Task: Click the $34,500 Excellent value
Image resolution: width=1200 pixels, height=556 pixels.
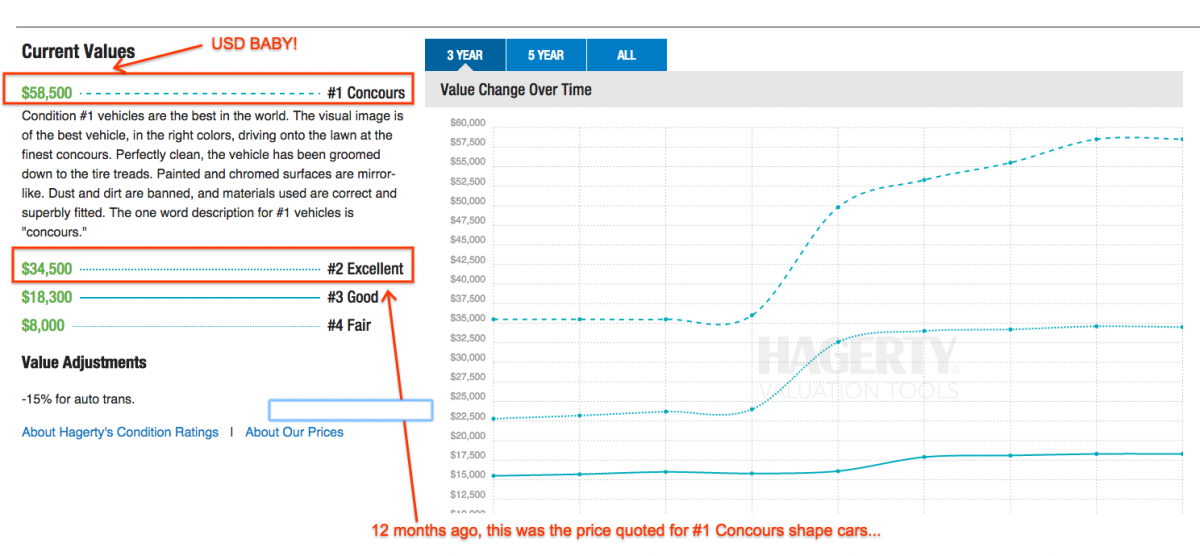Action: [47, 268]
